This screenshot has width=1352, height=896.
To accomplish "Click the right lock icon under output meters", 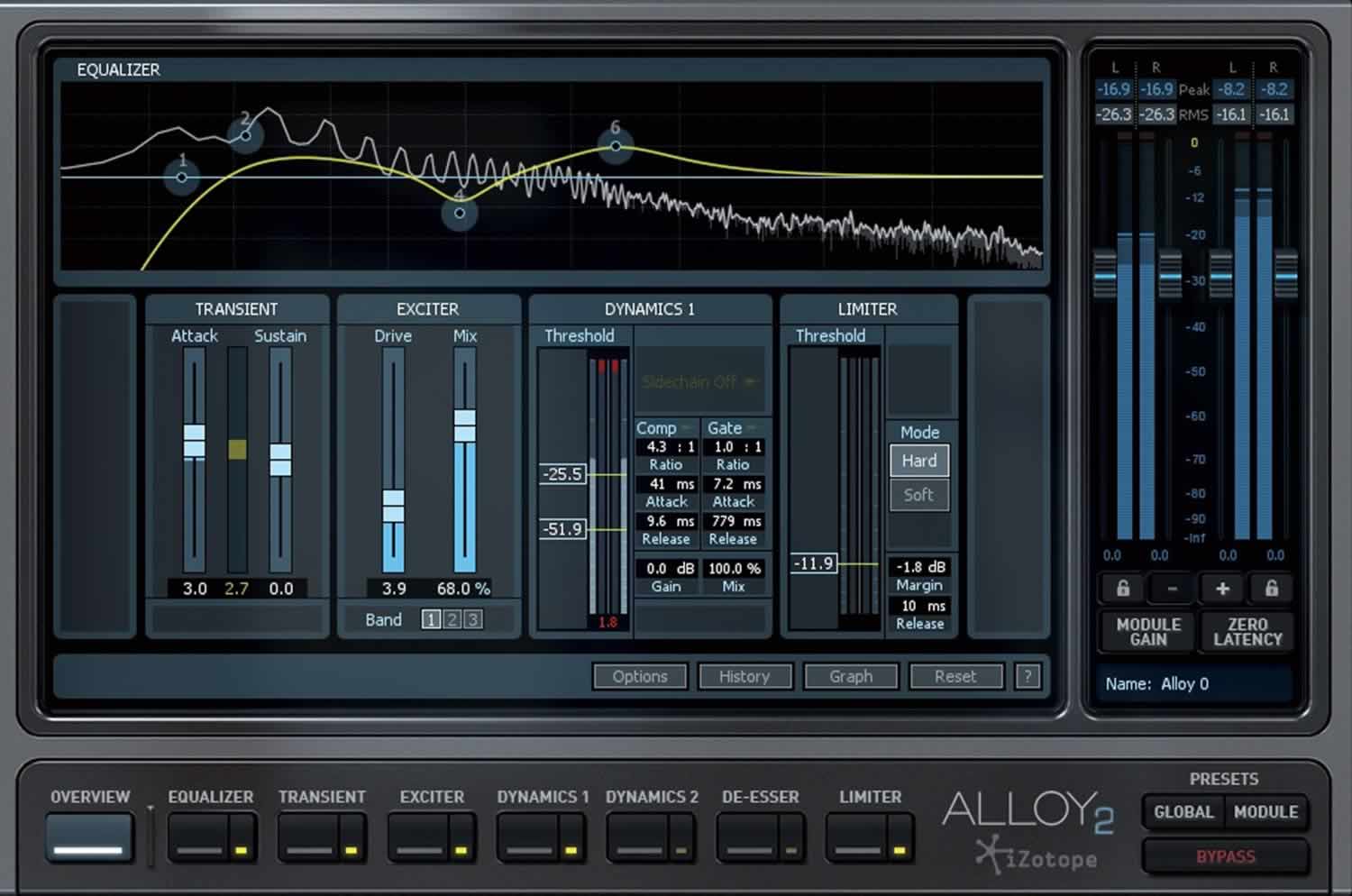I will [1271, 589].
